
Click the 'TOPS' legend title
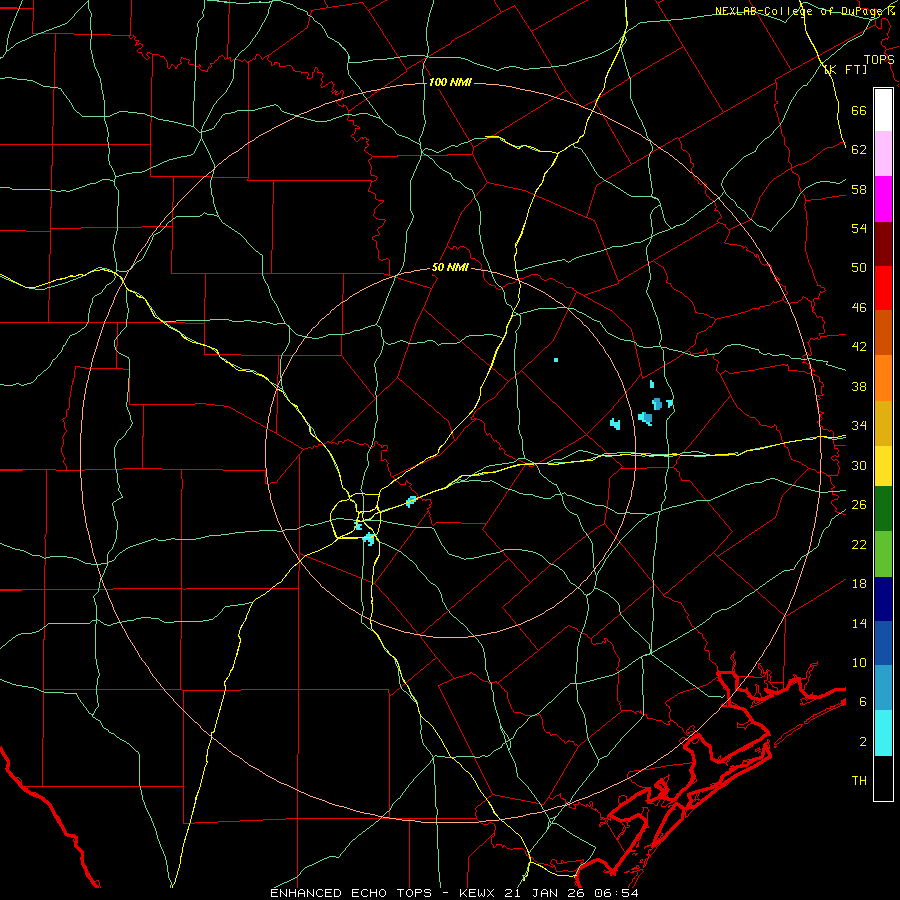879,60
